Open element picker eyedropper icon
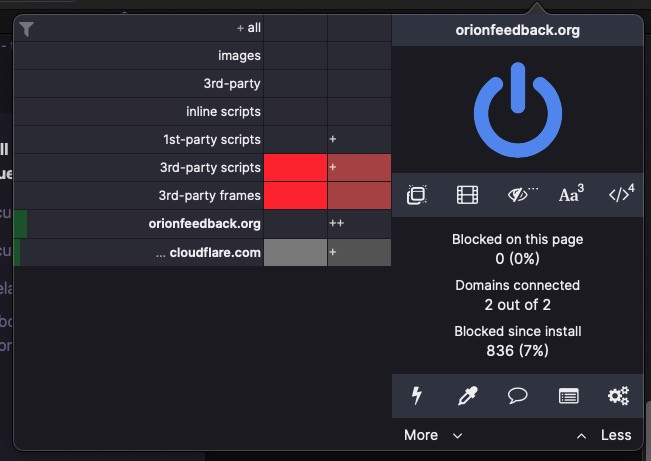 click(467, 396)
